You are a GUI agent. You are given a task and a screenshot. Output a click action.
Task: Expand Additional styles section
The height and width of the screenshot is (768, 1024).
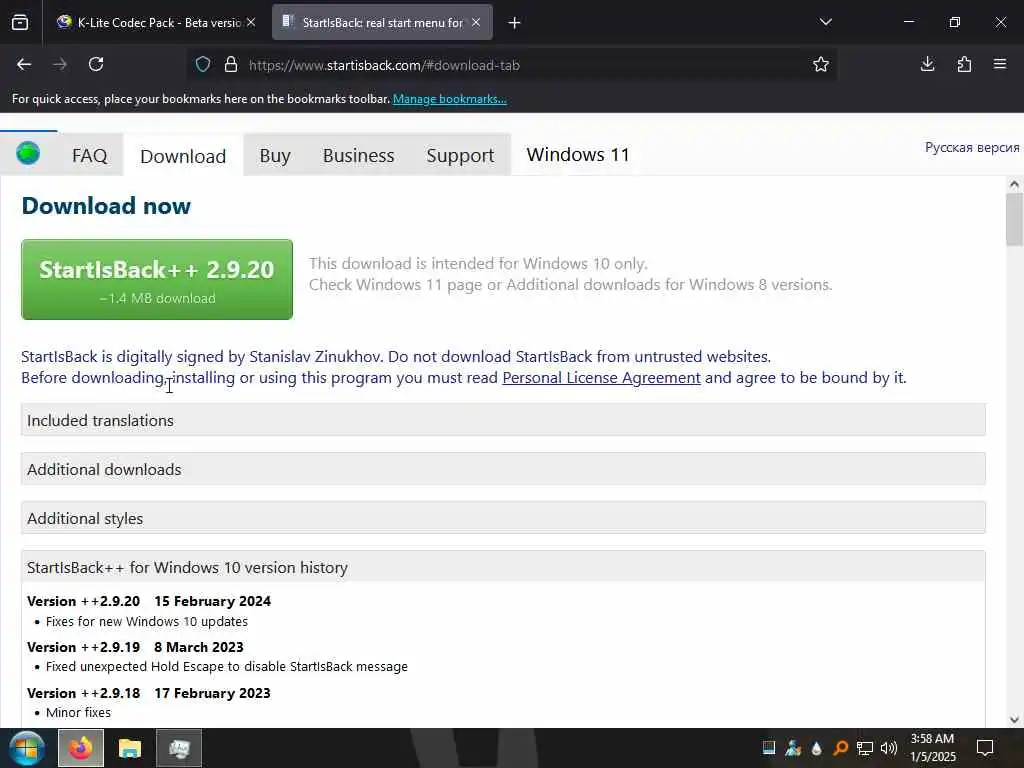tap(503, 518)
